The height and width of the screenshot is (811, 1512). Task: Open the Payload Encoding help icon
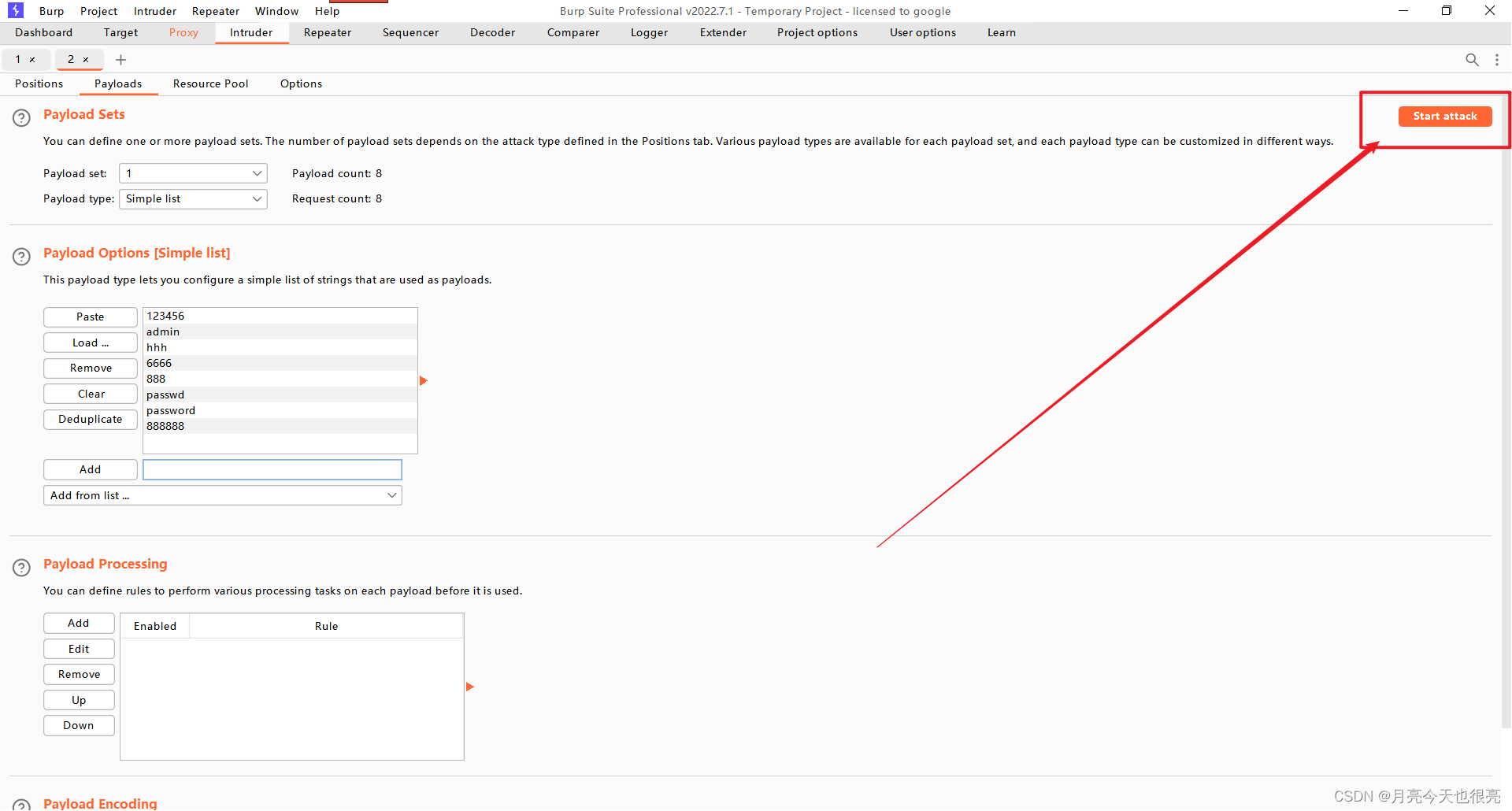click(21, 805)
